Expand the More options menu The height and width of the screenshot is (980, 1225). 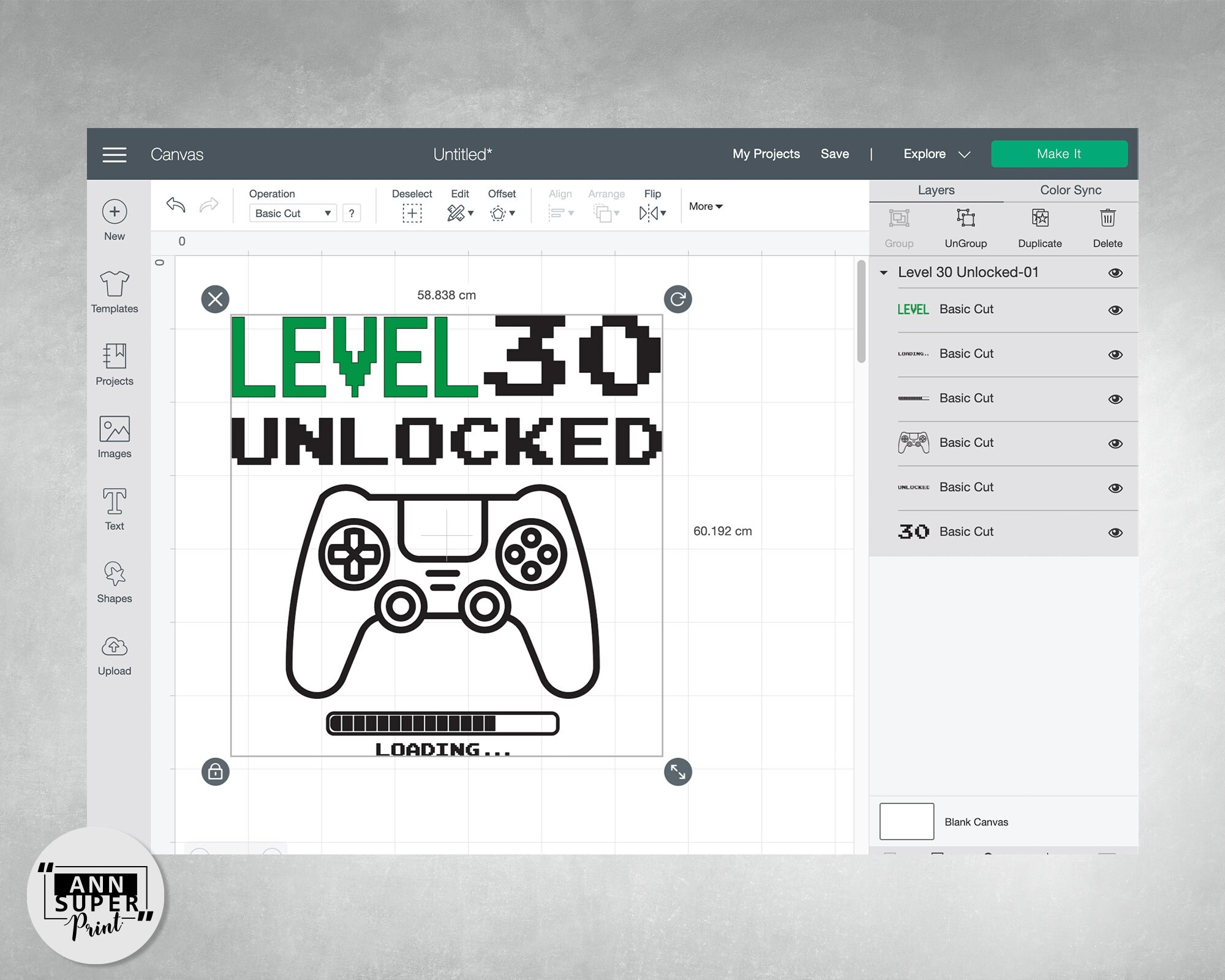coord(705,206)
